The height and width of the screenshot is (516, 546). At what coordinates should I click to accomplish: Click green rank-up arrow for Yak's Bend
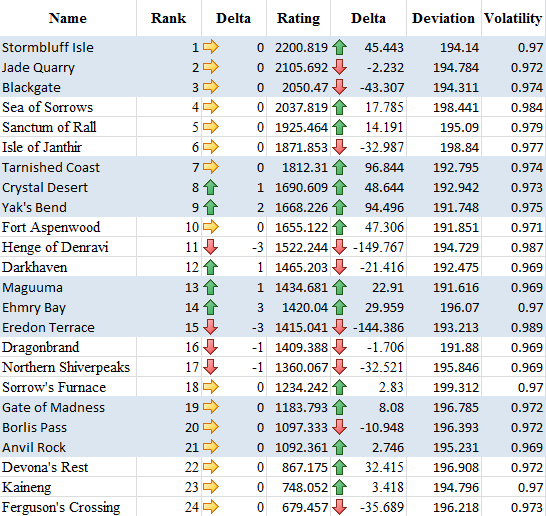pos(210,208)
